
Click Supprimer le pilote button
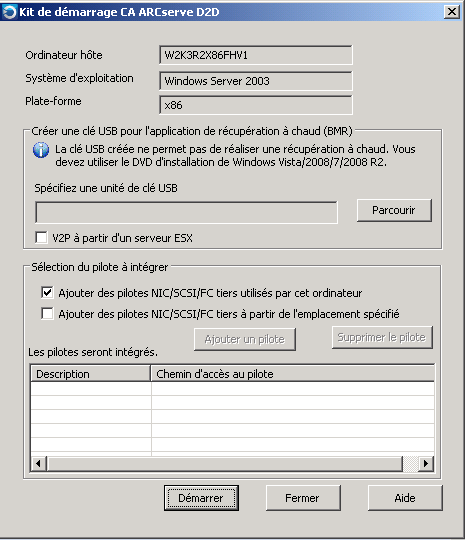(382, 337)
